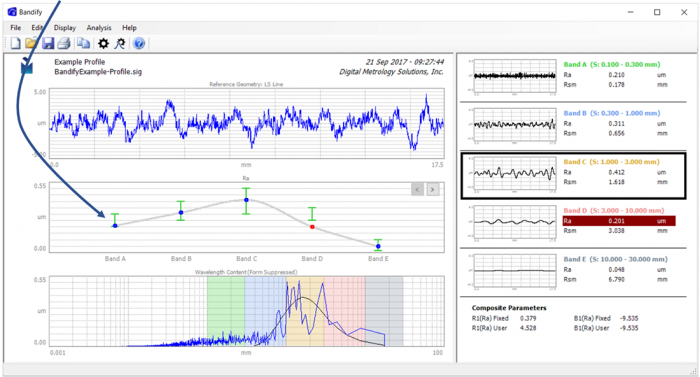Click orange Band C region in wavelength plot

click(x=305, y=311)
